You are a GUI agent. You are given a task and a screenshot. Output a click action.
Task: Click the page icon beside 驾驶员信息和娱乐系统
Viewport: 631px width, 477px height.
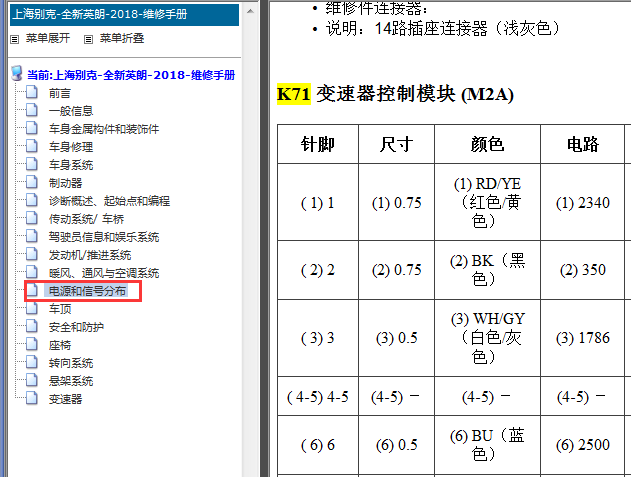click(x=32, y=236)
